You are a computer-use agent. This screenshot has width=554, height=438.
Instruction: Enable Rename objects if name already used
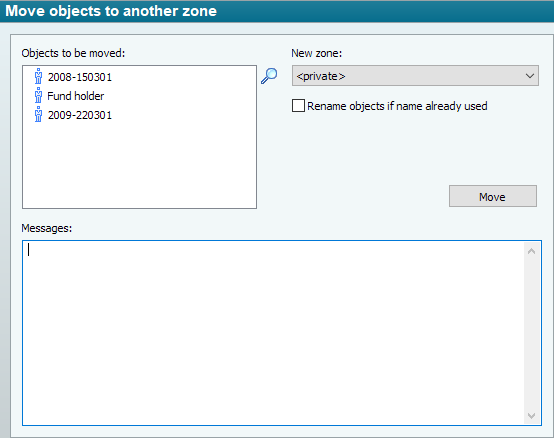coord(298,106)
